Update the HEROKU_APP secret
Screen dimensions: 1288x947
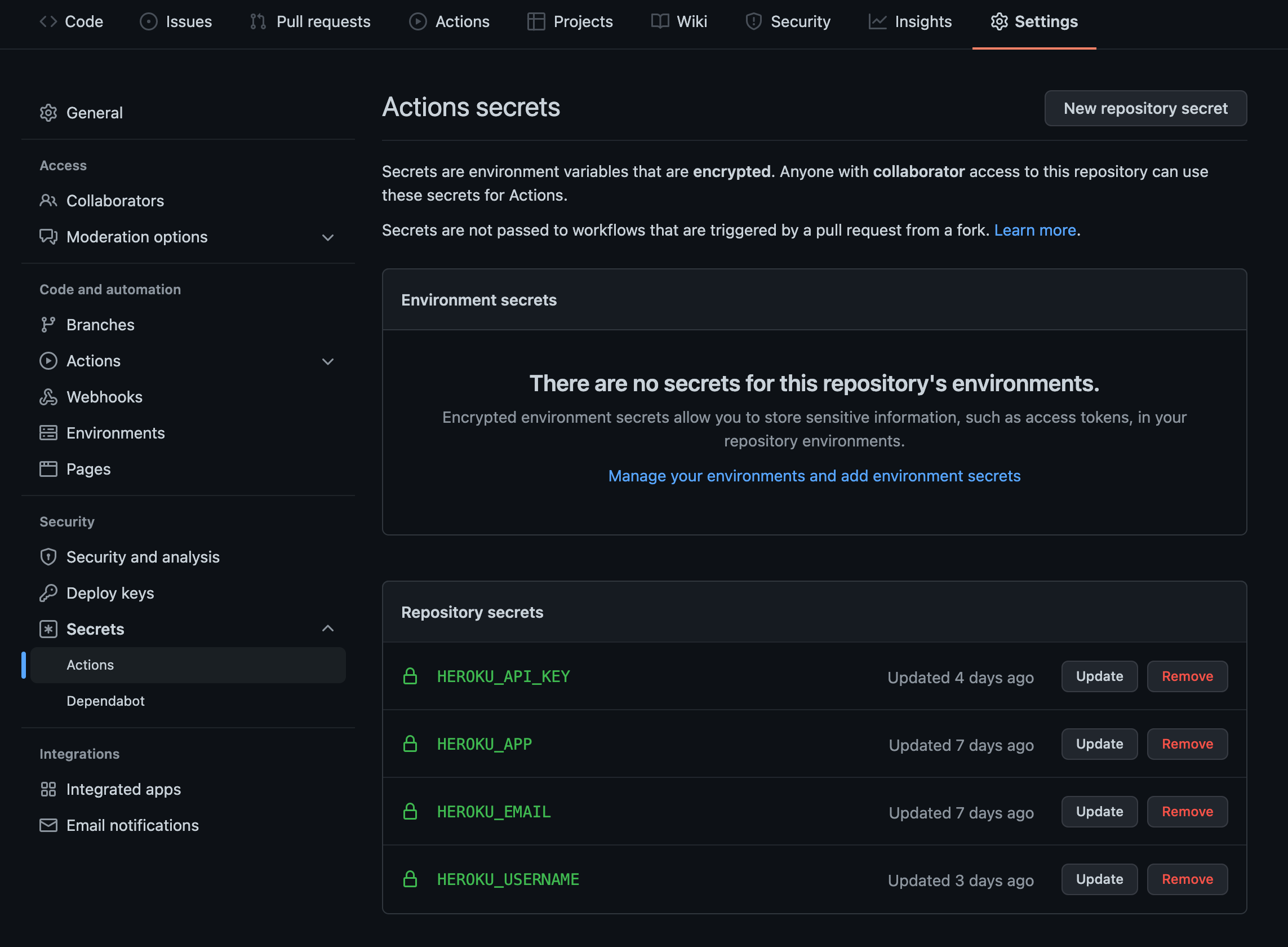tap(1098, 744)
